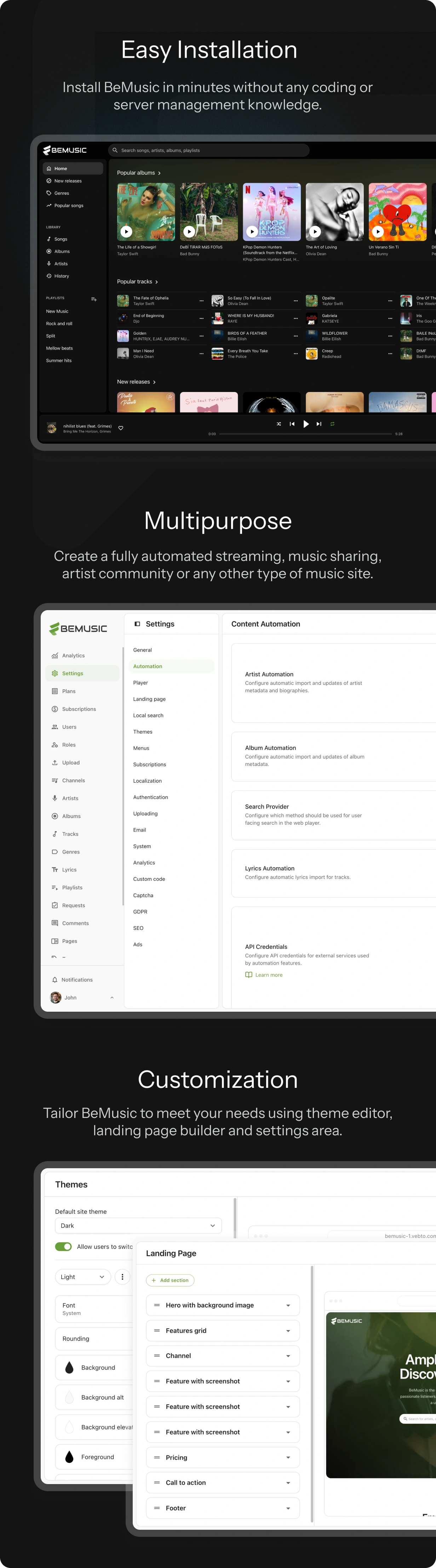Screen dimensions: 436x1568
Task: Open New releases in player sidebar
Action: (x=68, y=181)
